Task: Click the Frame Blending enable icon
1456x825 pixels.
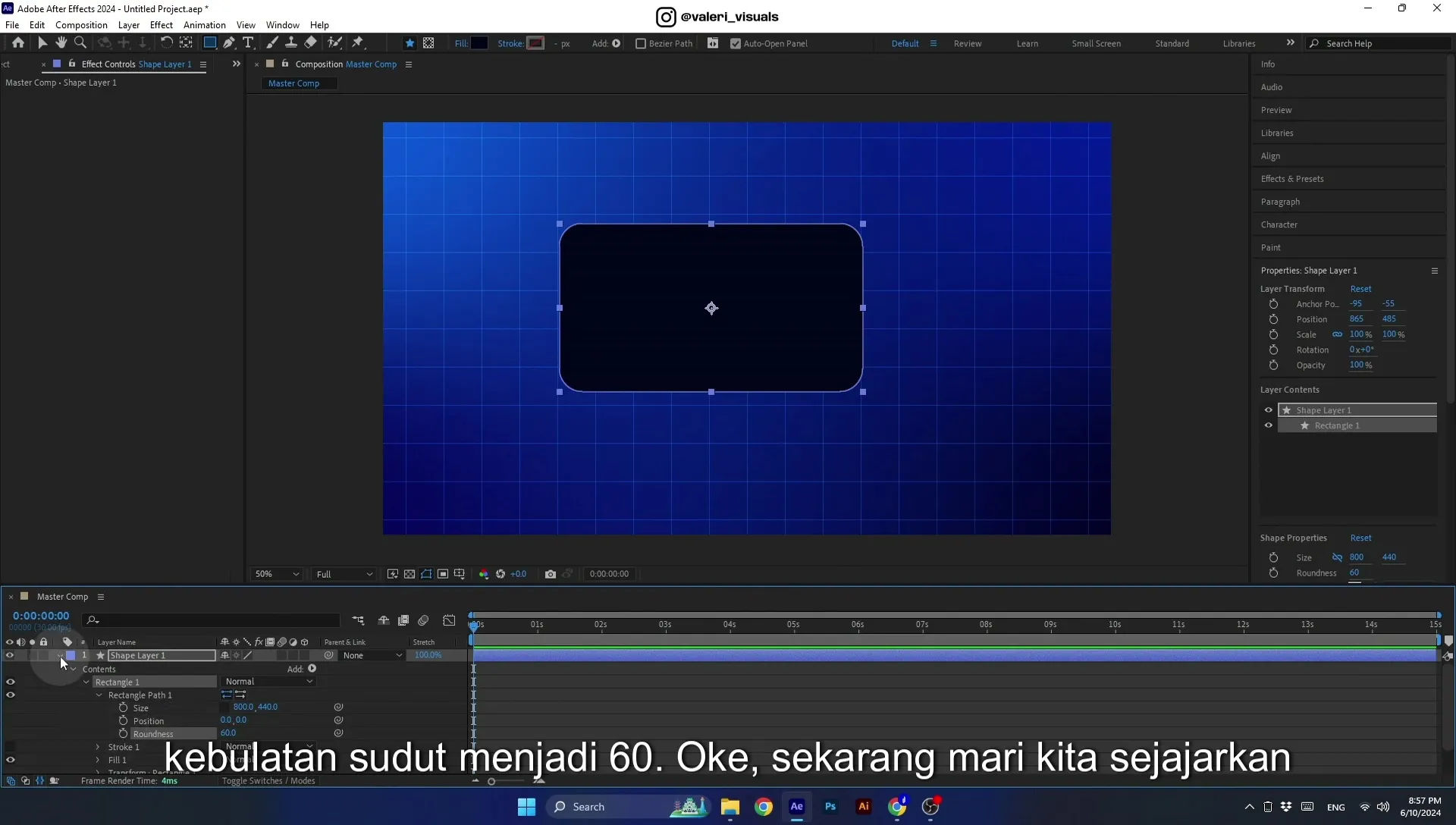Action: click(x=403, y=620)
